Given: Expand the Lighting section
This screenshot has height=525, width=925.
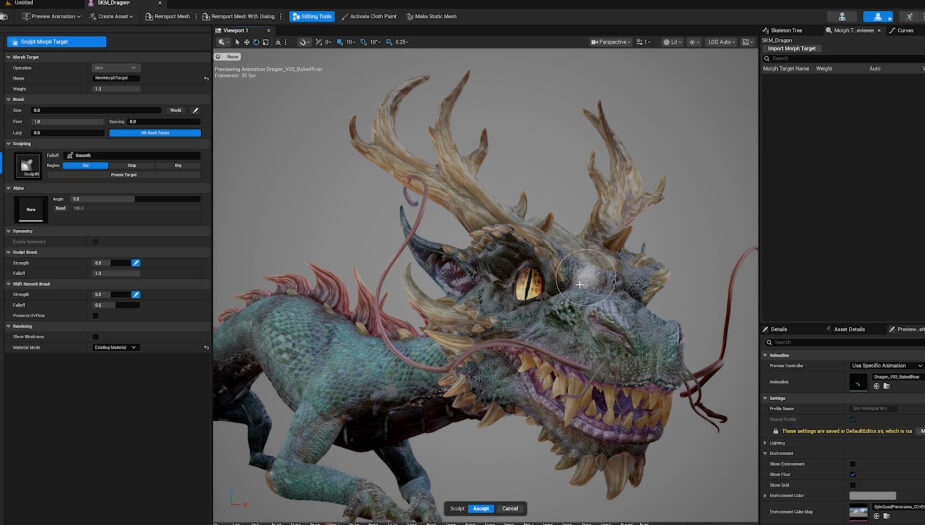Looking at the screenshot, I should point(766,442).
